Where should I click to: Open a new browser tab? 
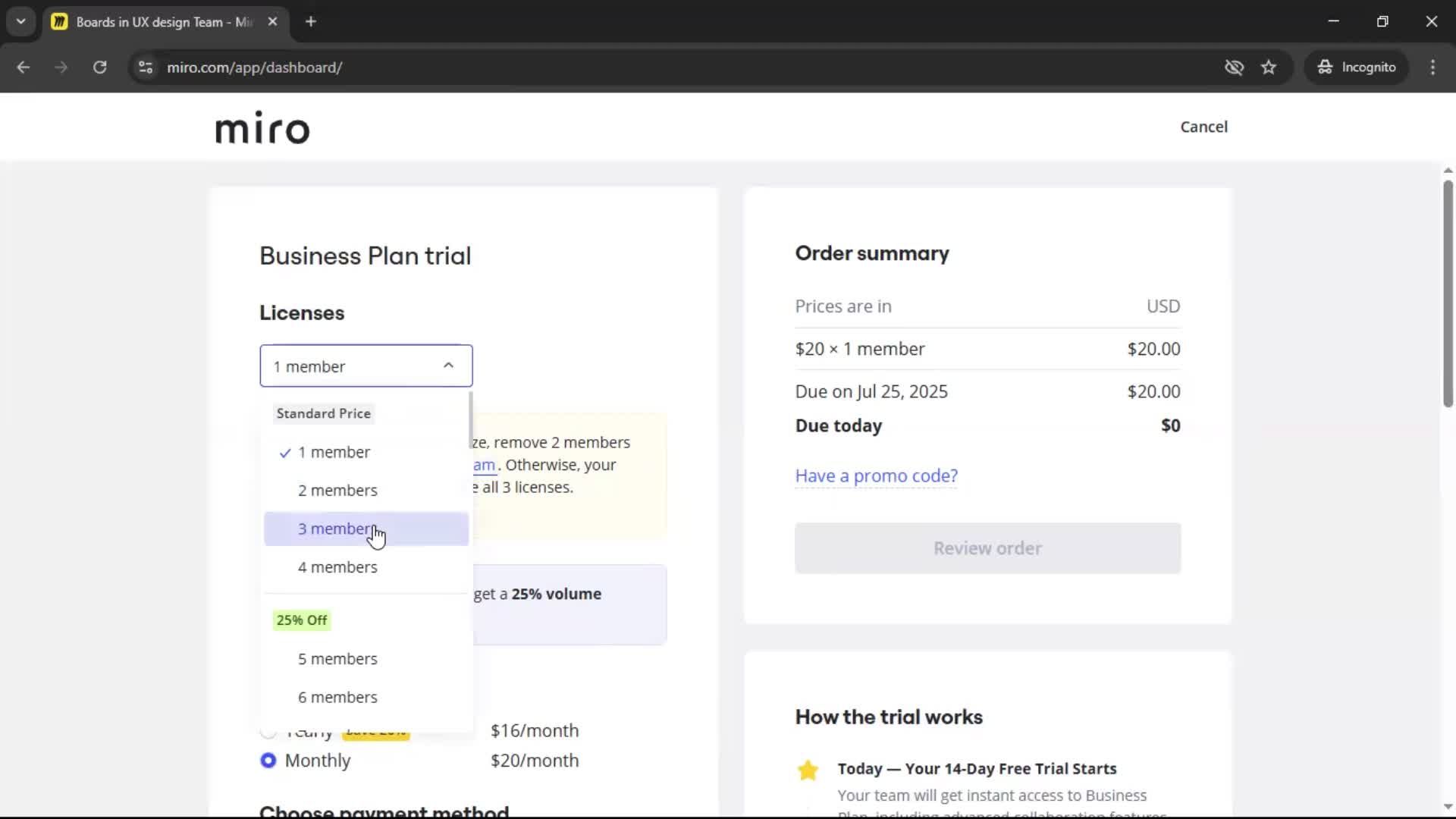point(311,22)
